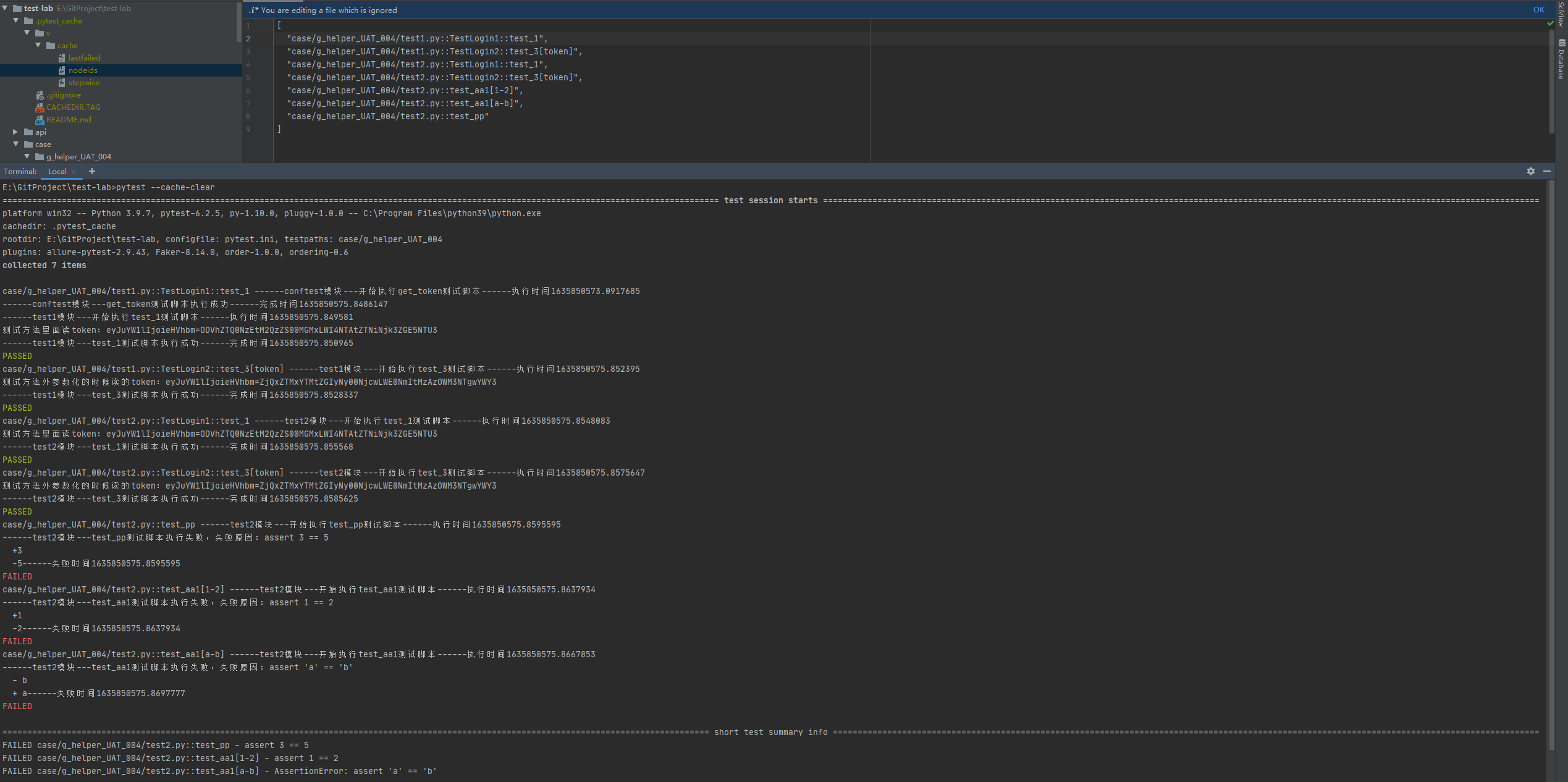Select the lastfailed file
Screen dimensions: 1568x782
(84, 57)
